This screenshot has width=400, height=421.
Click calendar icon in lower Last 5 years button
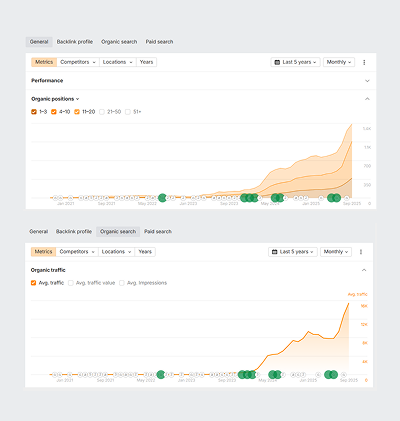coord(275,252)
